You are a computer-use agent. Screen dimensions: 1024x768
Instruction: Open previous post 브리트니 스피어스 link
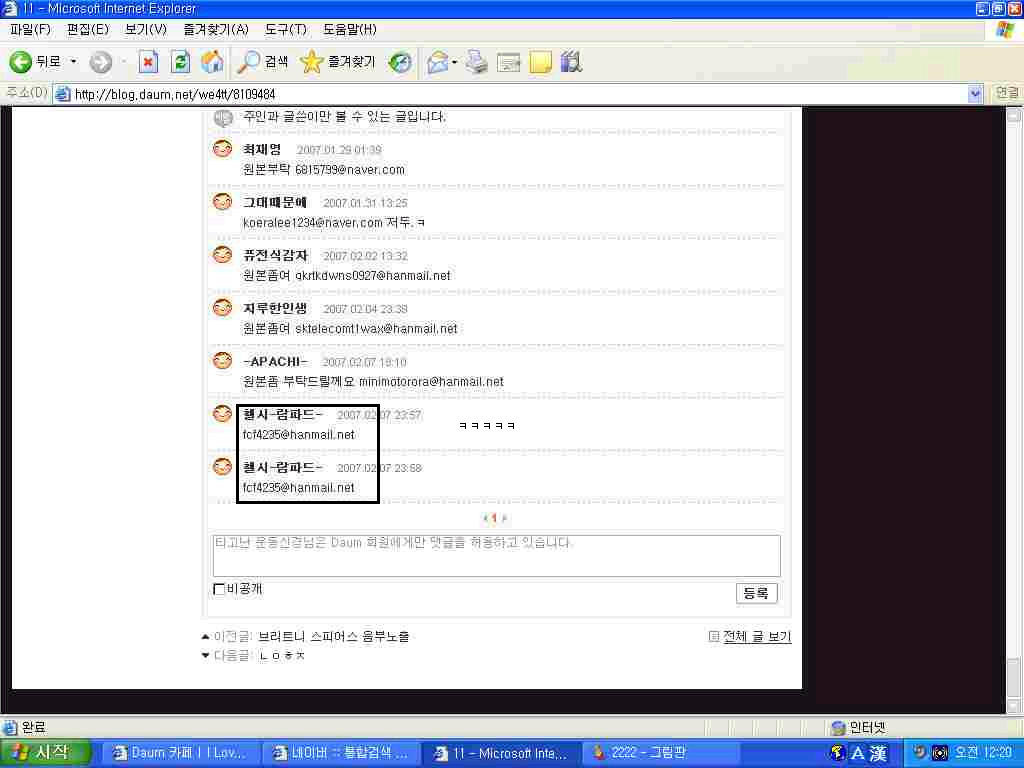pyautogui.click(x=334, y=636)
